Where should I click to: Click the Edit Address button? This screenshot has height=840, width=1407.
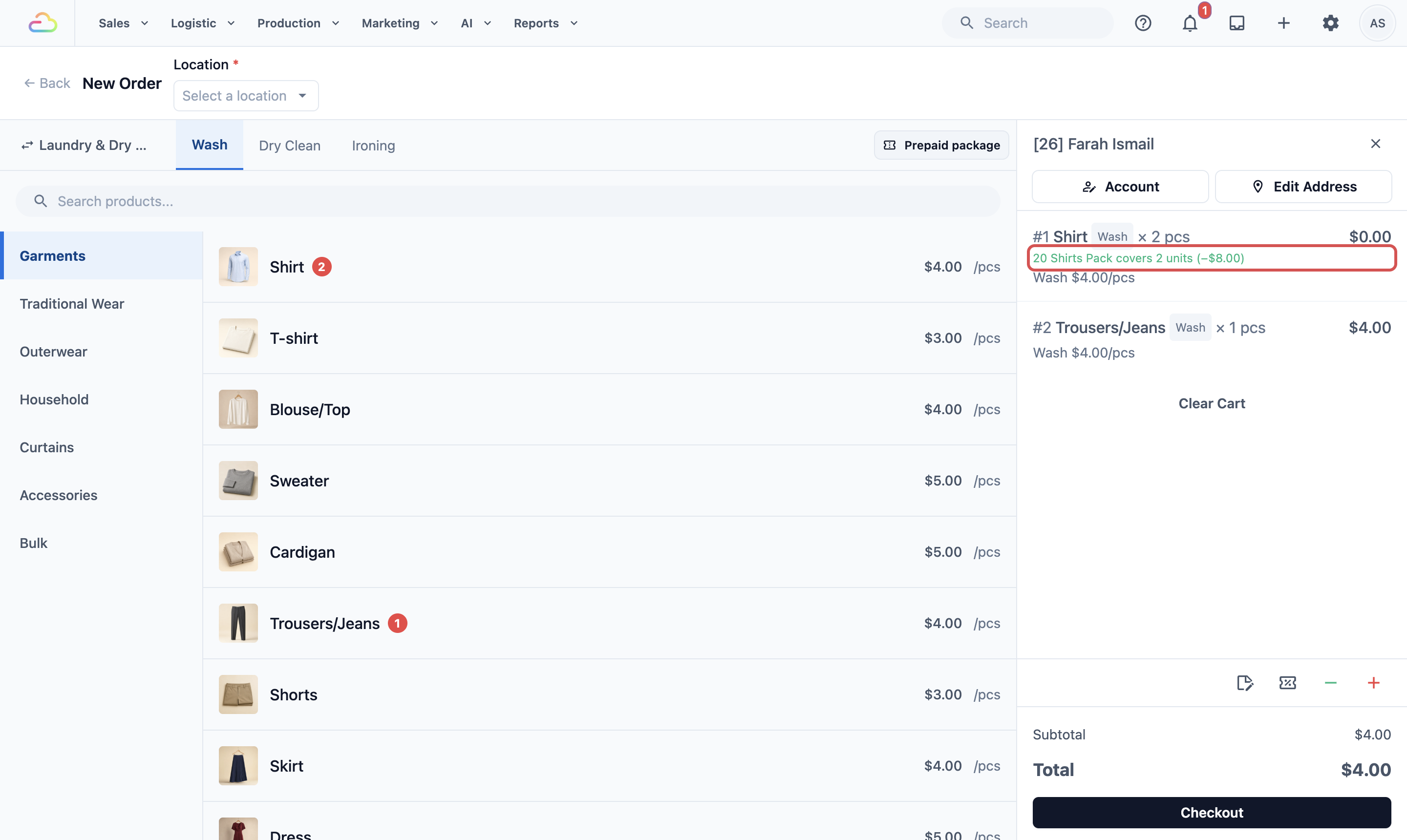click(x=1303, y=186)
